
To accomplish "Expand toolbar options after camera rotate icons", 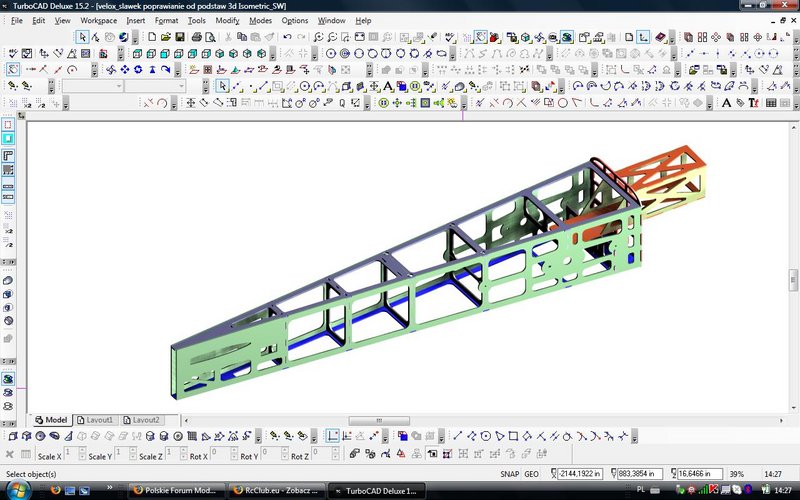I will 177,70.
